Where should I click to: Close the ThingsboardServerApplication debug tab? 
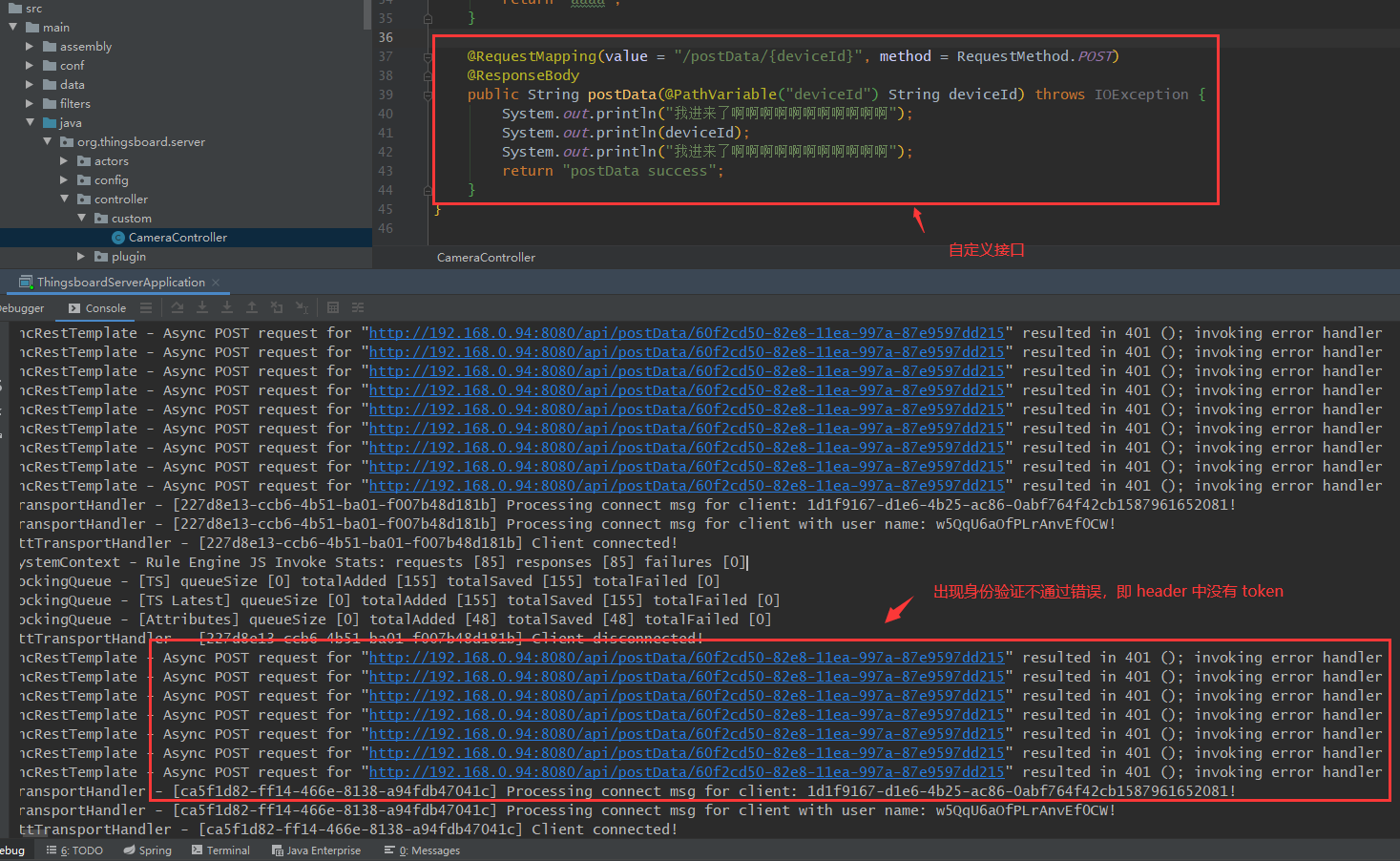[216, 283]
